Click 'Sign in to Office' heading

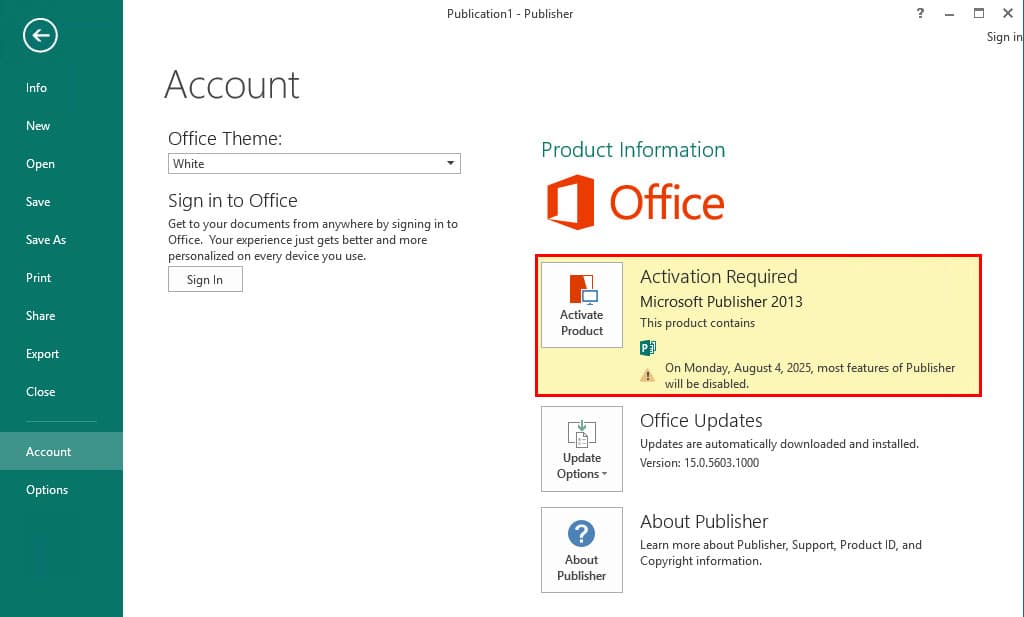pos(232,200)
